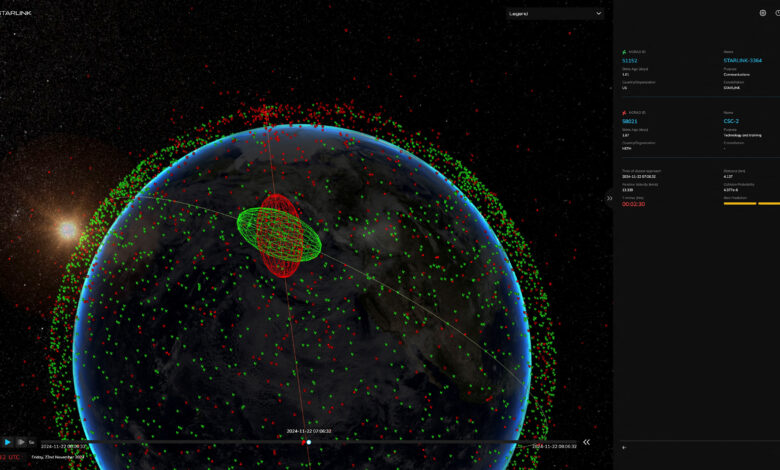The width and height of the screenshot is (780, 470).
Task: Click the red satellite icon beside NORAD ID
Action: tap(624, 112)
